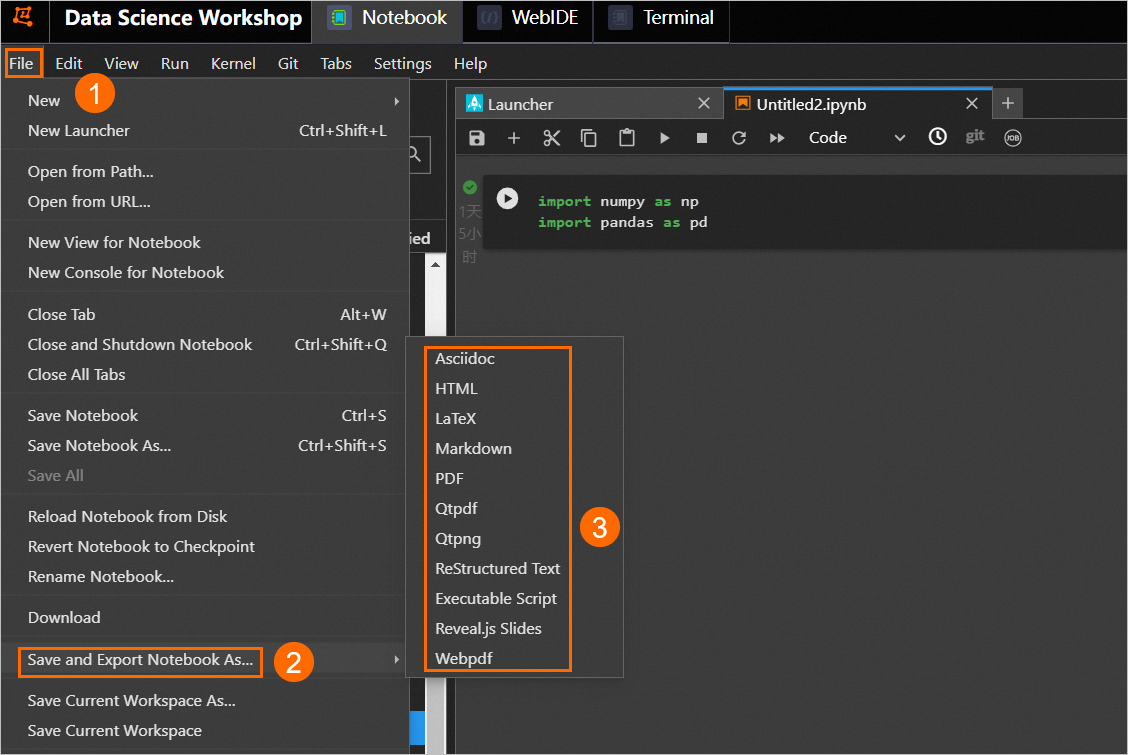Run cell via in-cell play button
The height and width of the screenshot is (755, 1128).
507,198
